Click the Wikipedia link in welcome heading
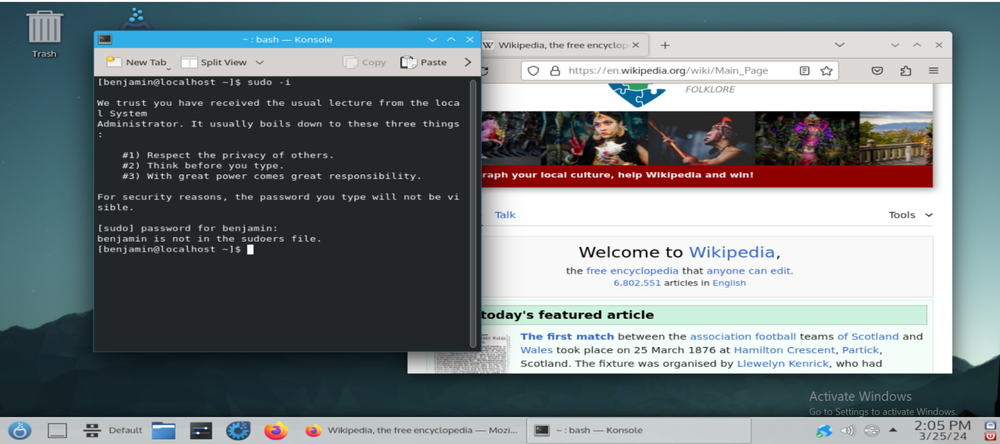This screenshot has width=1000, height=444. 732,251
